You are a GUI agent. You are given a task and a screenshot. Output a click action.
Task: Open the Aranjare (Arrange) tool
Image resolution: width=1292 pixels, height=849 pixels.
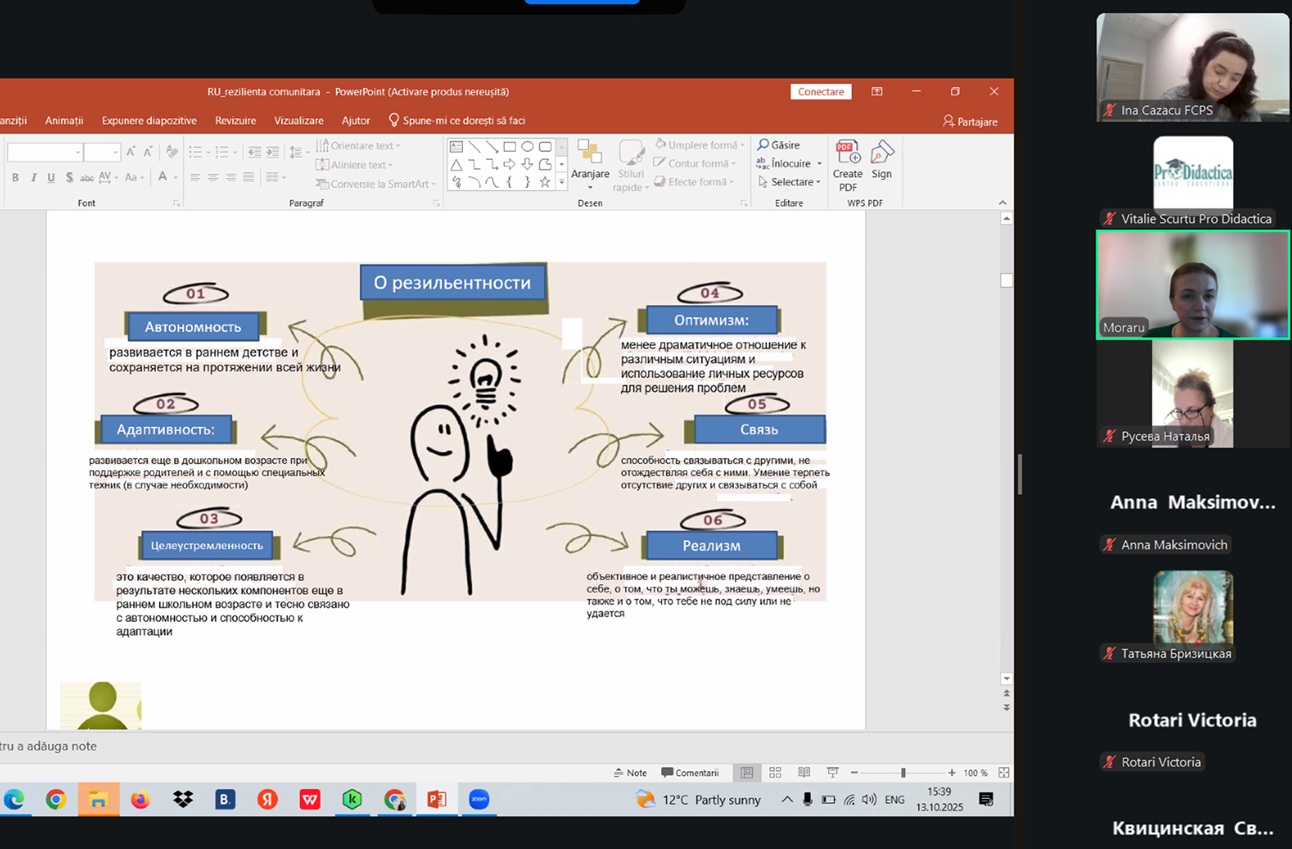pos(590,165)
